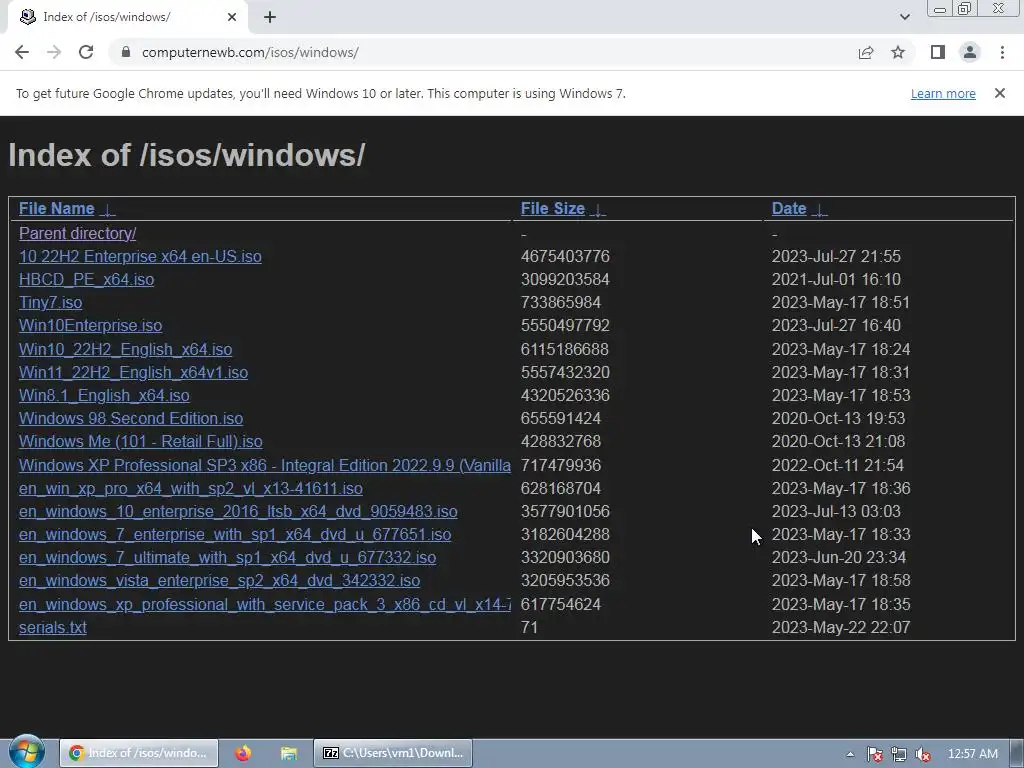Show hidden system tray icons

point(850,754)
